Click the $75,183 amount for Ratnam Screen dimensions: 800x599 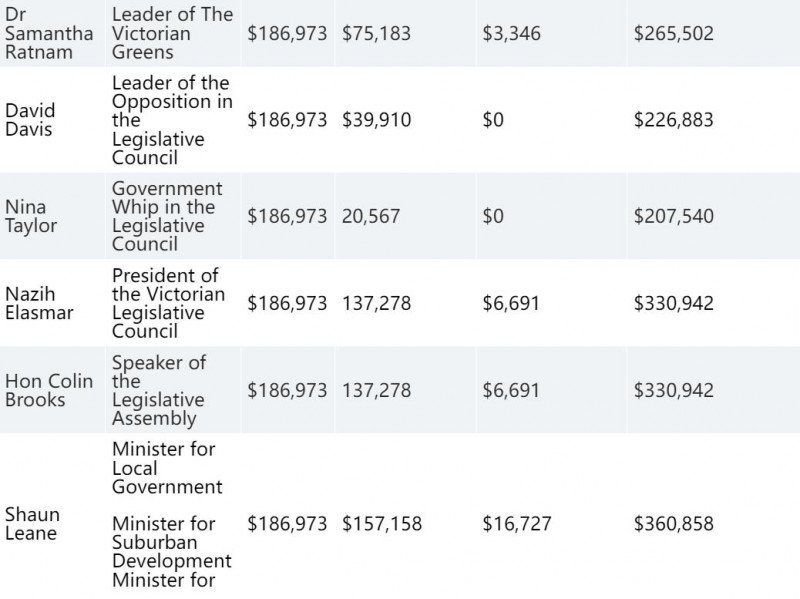click(376, 34)
